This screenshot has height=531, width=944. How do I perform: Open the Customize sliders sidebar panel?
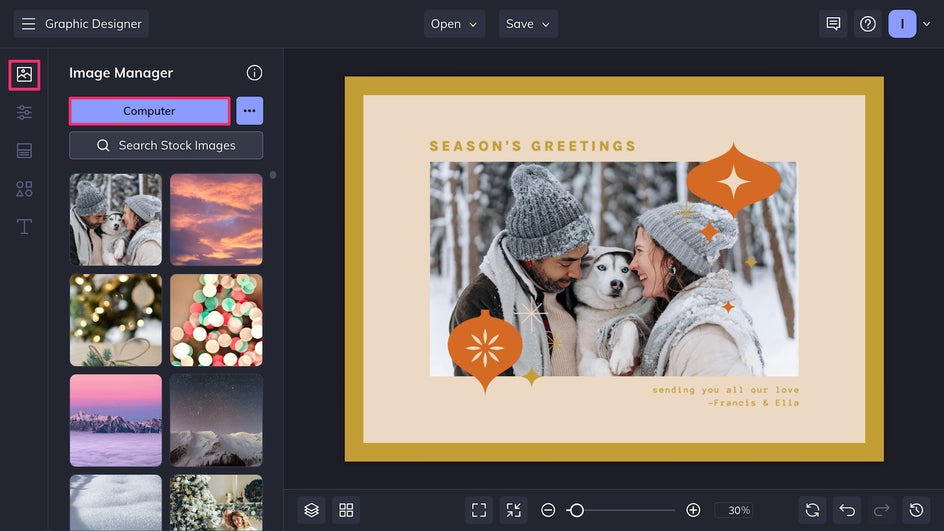click(24, 113)
